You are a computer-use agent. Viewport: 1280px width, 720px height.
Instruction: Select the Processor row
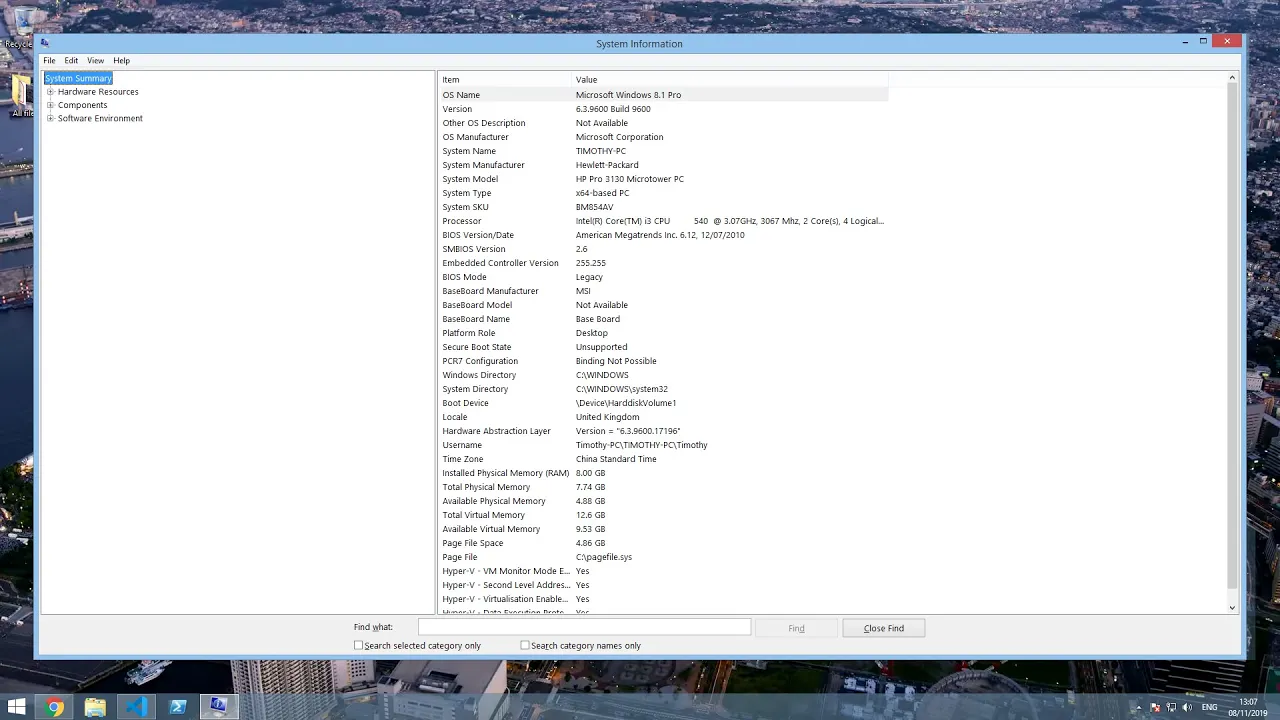[x=663, y=221]
